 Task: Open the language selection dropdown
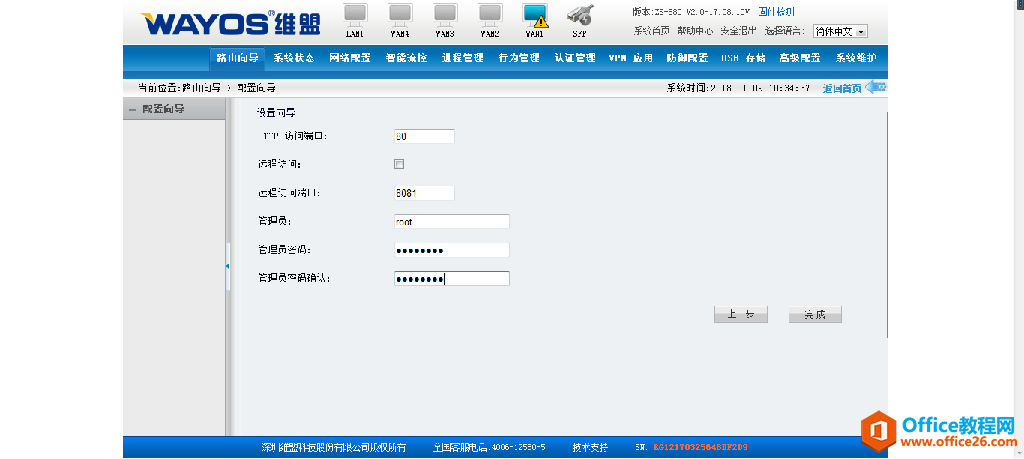(x=840, y=31)
